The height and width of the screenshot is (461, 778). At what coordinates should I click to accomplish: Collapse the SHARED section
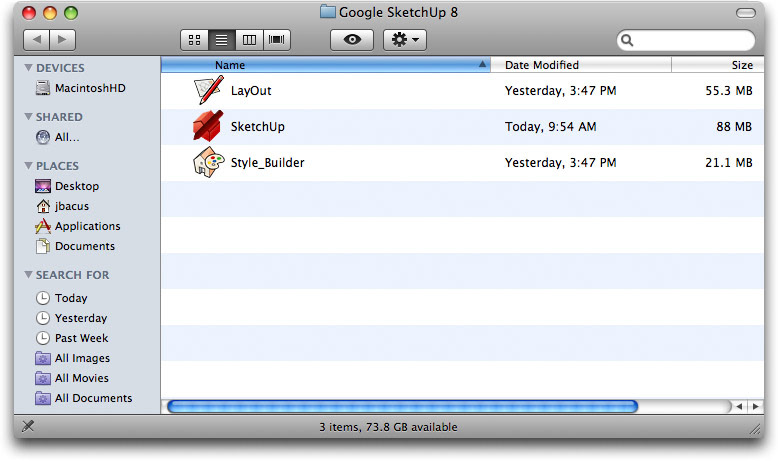[x=28, y=117]
